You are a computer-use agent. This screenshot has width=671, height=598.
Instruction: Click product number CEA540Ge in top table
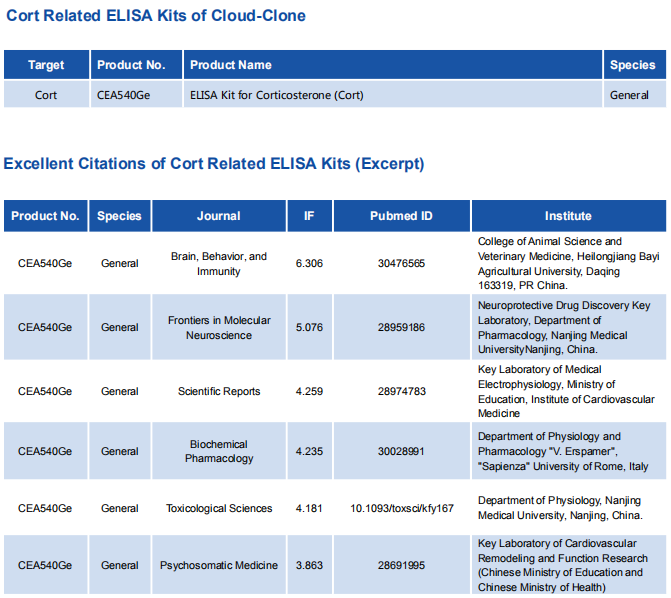pos(123,96)
